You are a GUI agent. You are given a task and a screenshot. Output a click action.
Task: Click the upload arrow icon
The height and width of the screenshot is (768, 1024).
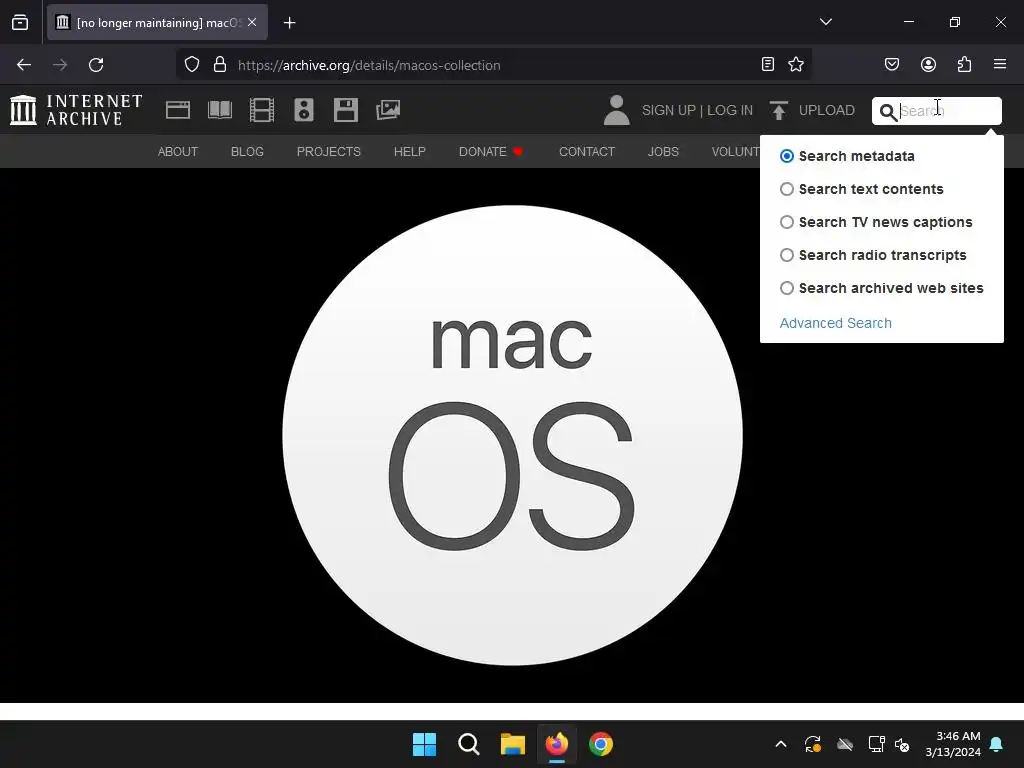(x=778, y=110)
